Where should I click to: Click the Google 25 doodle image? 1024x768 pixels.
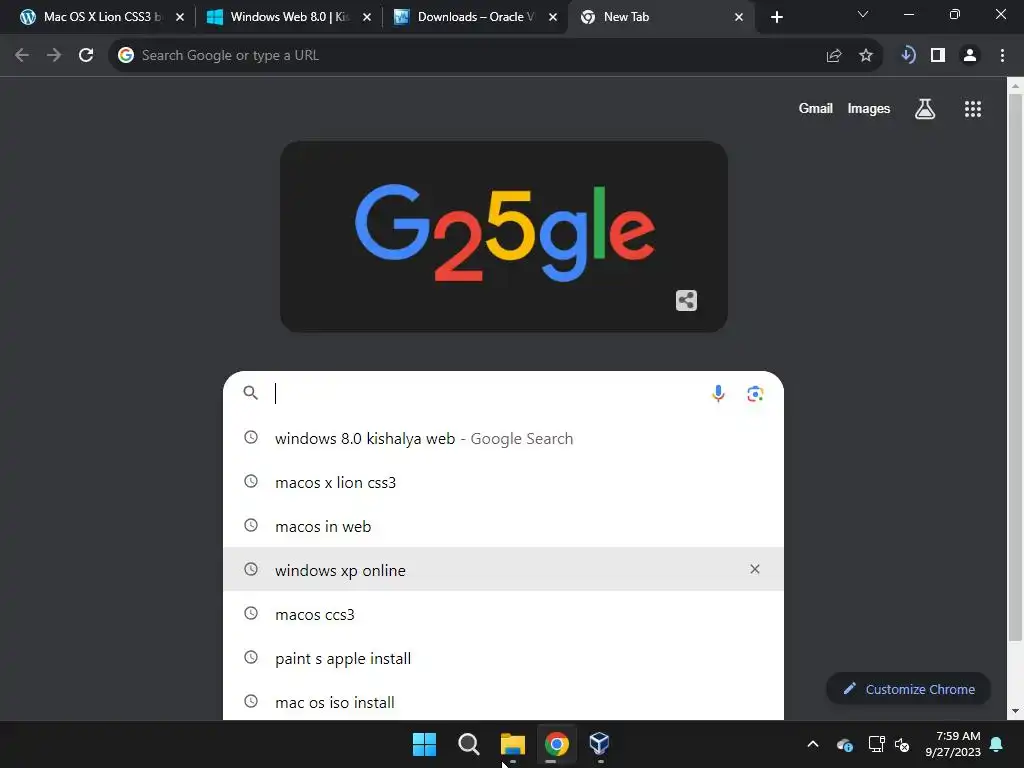(504, 236)
